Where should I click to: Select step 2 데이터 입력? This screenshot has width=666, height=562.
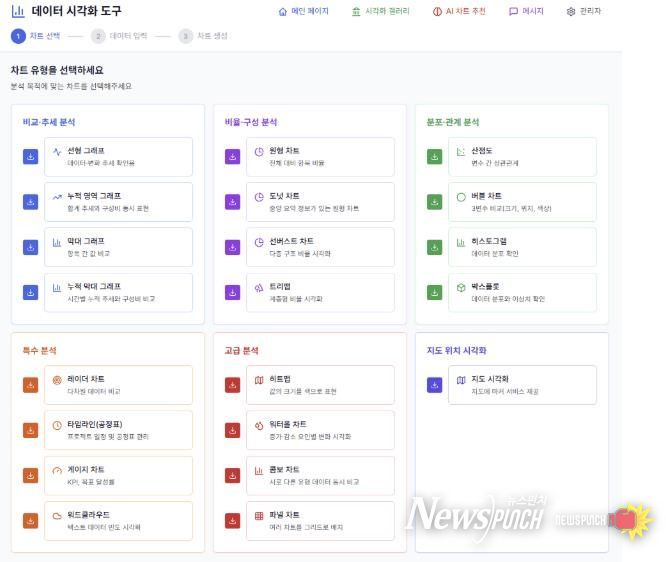pos(119,36)
